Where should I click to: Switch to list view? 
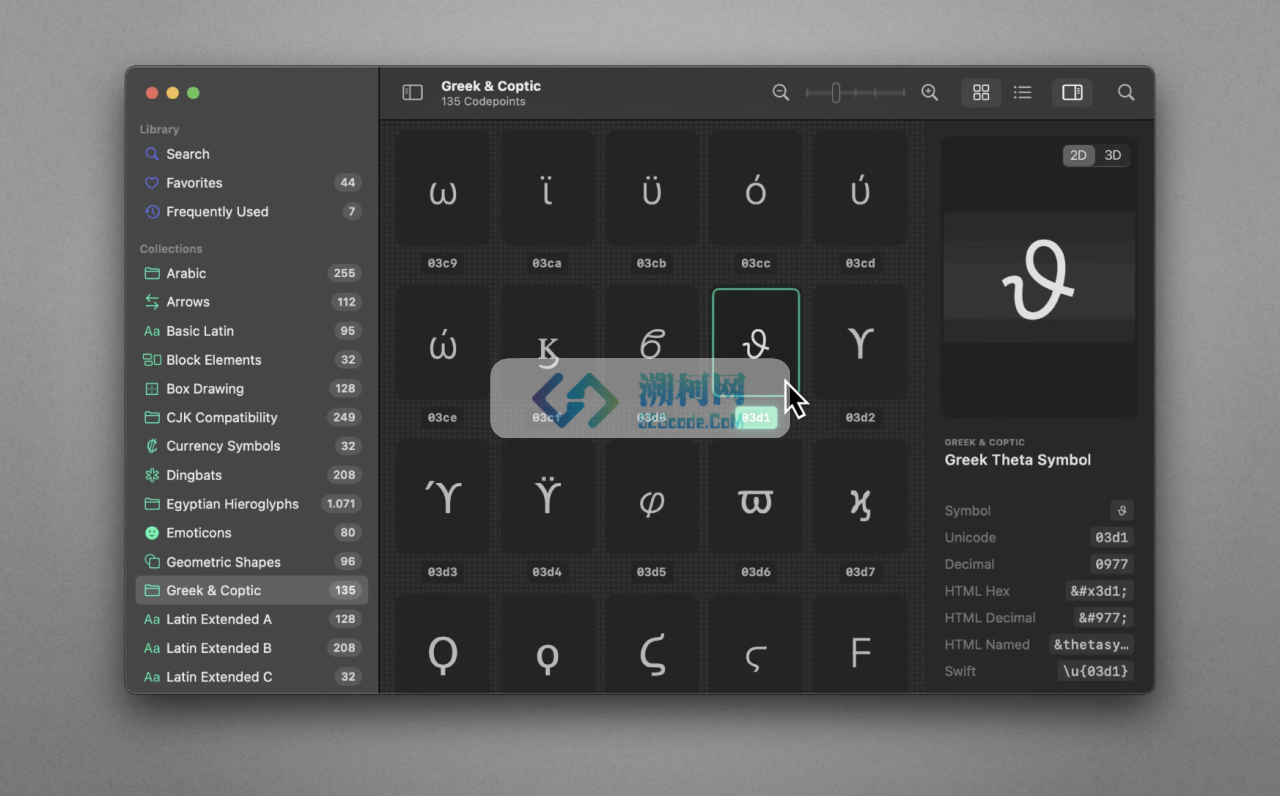pos(1022,92)
